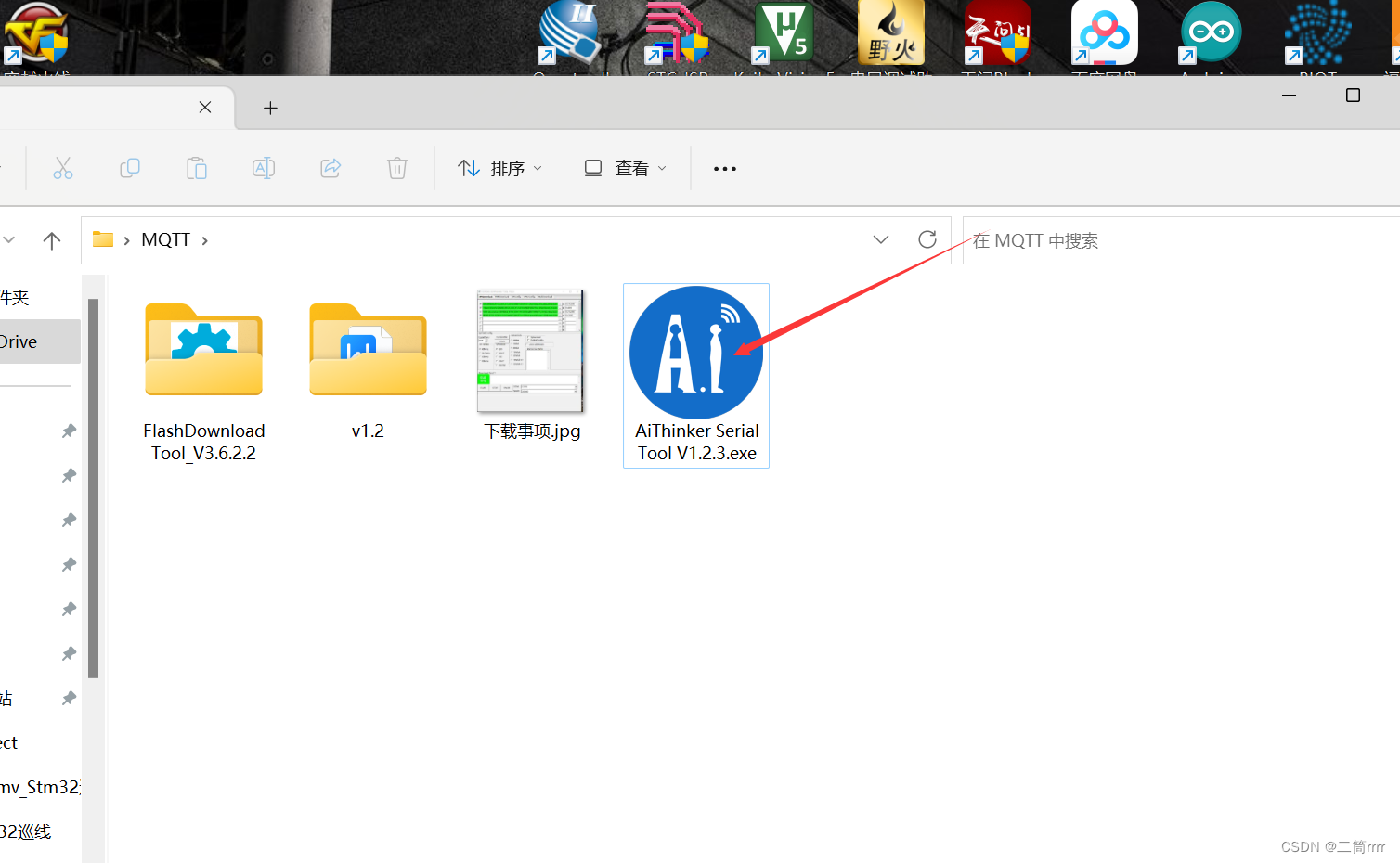Click the 在 MQTT 中搜索 search box

(1181, 240)
